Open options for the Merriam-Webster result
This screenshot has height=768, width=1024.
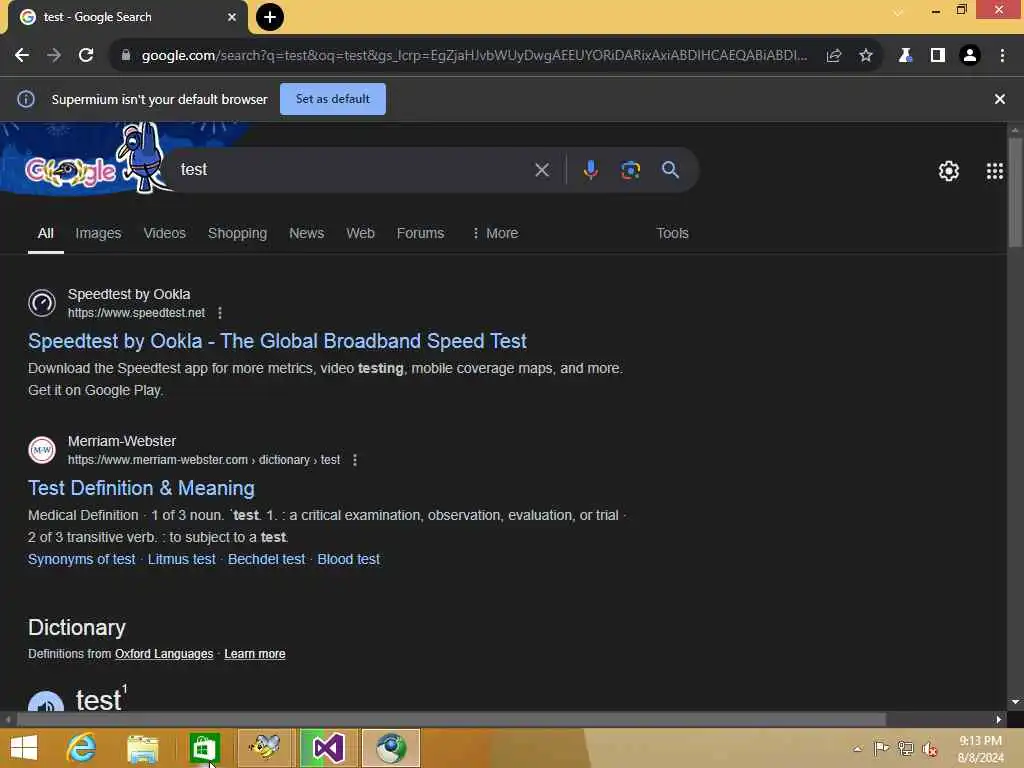[355, 460]
